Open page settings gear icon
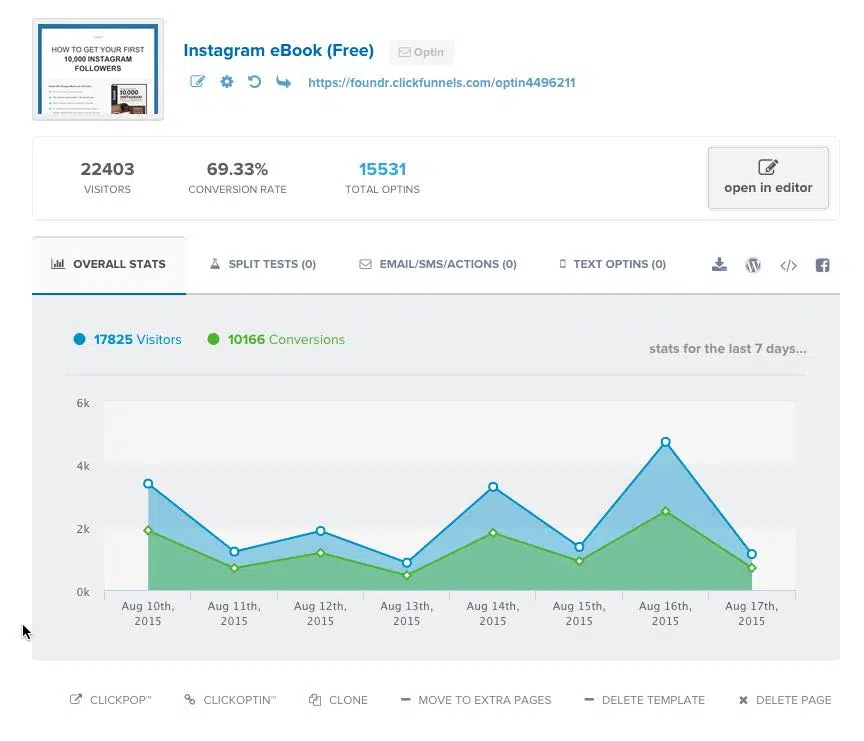Image resolution: width=864 pixels, height=741 pixels. pos(226,82)
